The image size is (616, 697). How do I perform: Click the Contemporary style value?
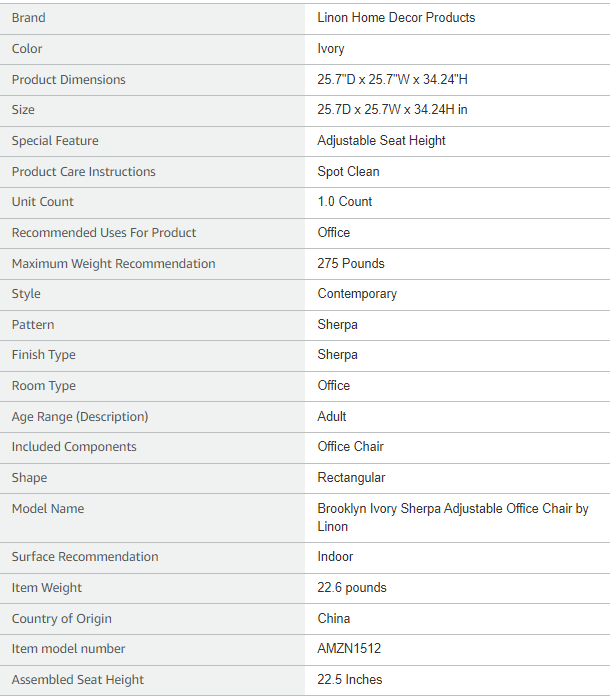click(x=357, y=294)
